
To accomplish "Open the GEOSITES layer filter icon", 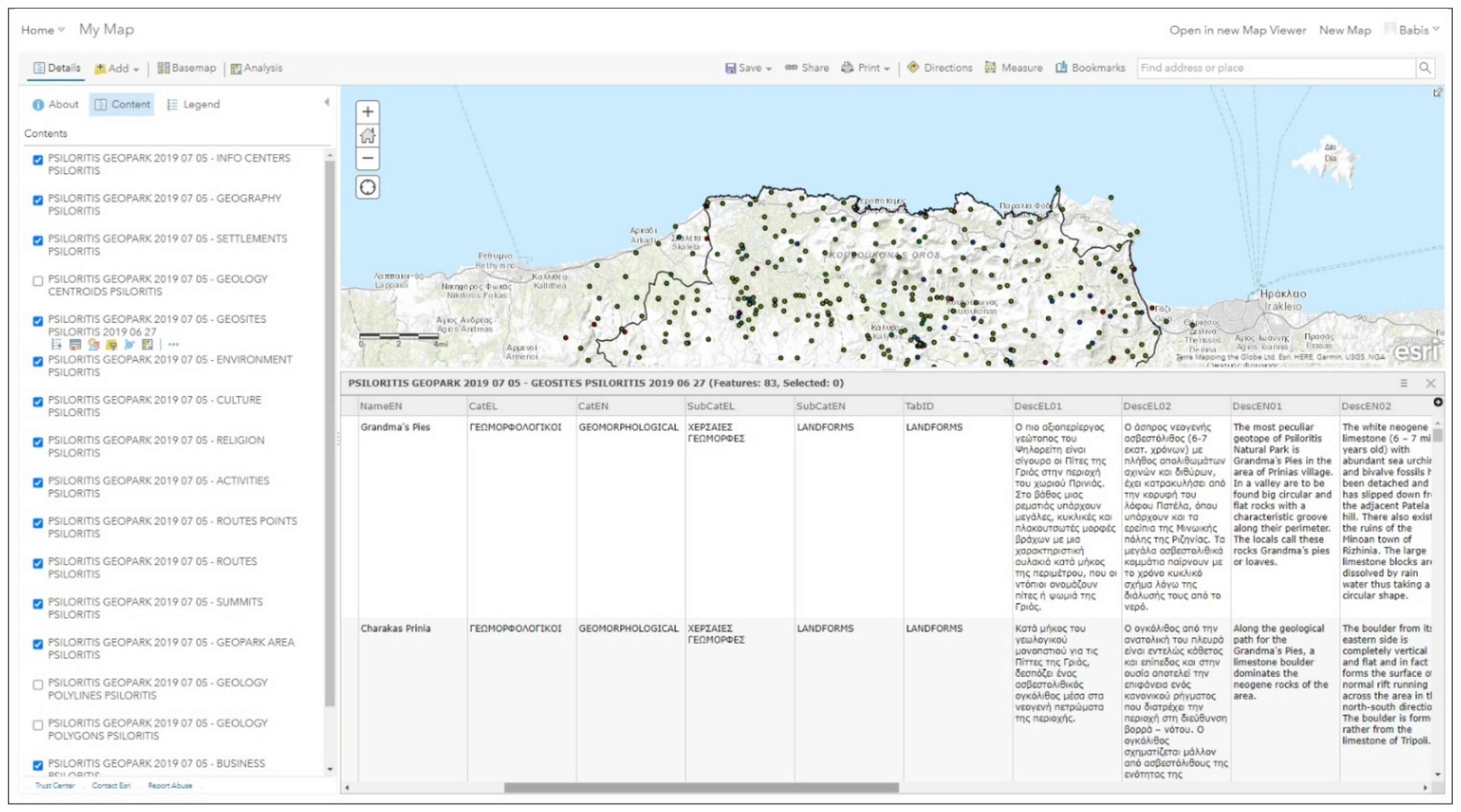I will point(112,344).
